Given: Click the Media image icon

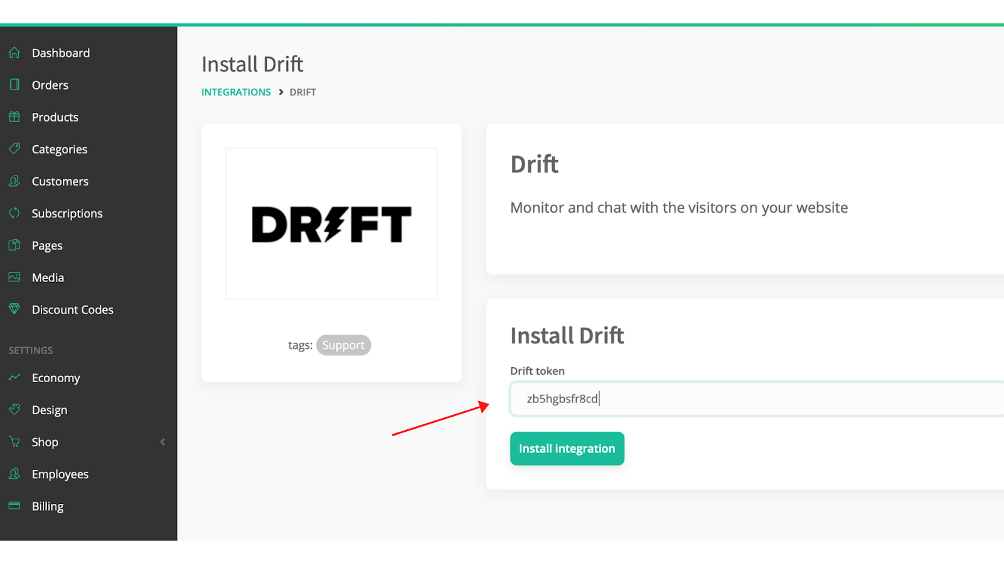Looking at the screenshot, I should tap(14, 277).
